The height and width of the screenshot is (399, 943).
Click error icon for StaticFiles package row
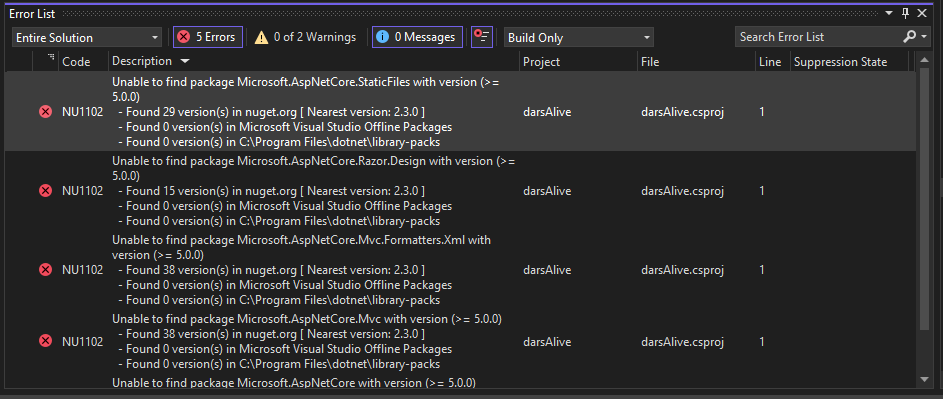click(x=45, y=111)
